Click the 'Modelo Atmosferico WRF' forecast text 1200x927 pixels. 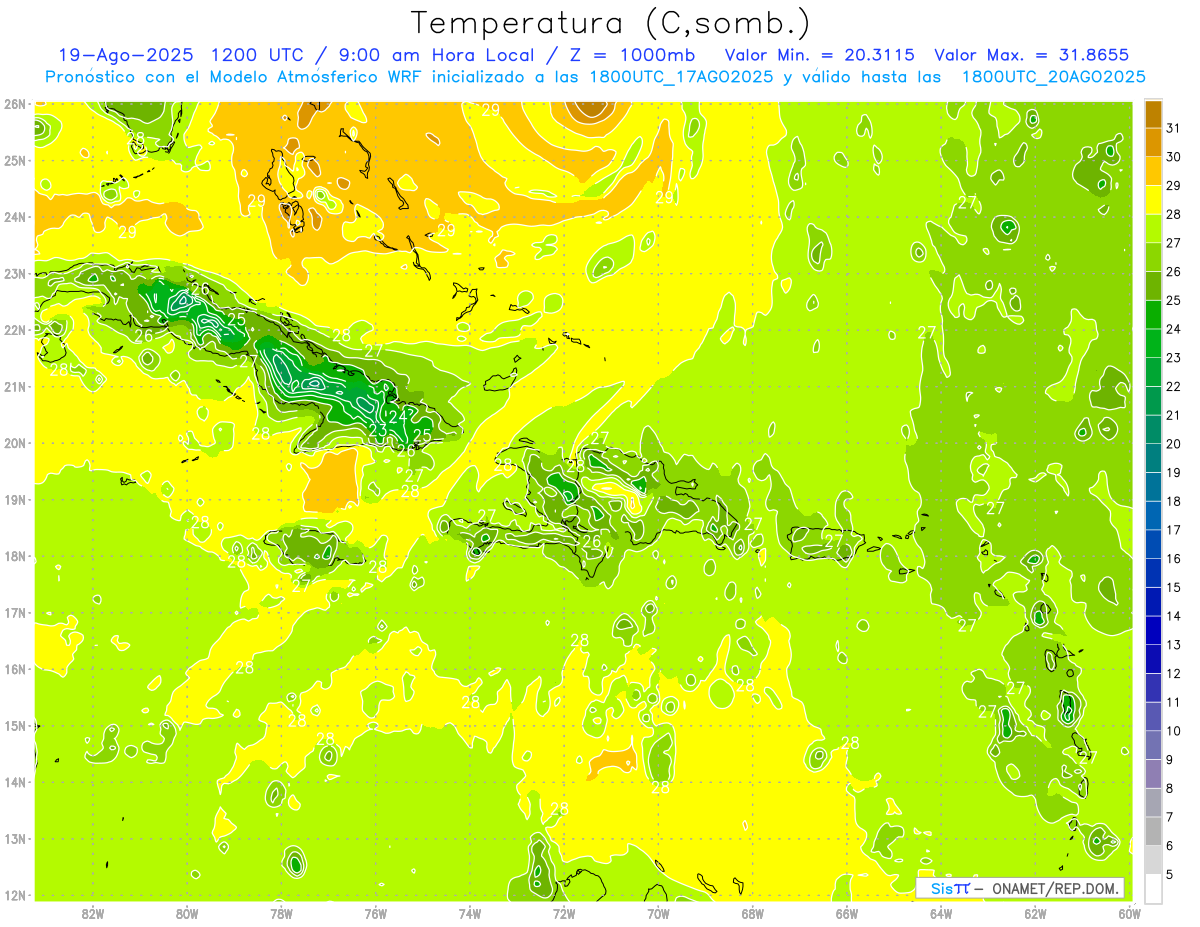tap(317, 77)
